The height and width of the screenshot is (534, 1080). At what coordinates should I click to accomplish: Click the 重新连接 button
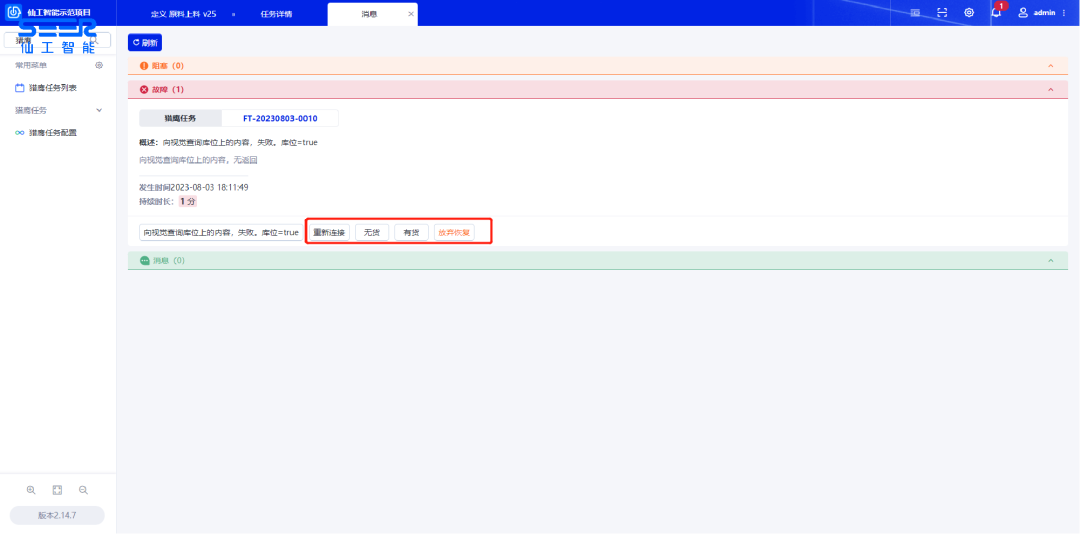tap(329, 232)
